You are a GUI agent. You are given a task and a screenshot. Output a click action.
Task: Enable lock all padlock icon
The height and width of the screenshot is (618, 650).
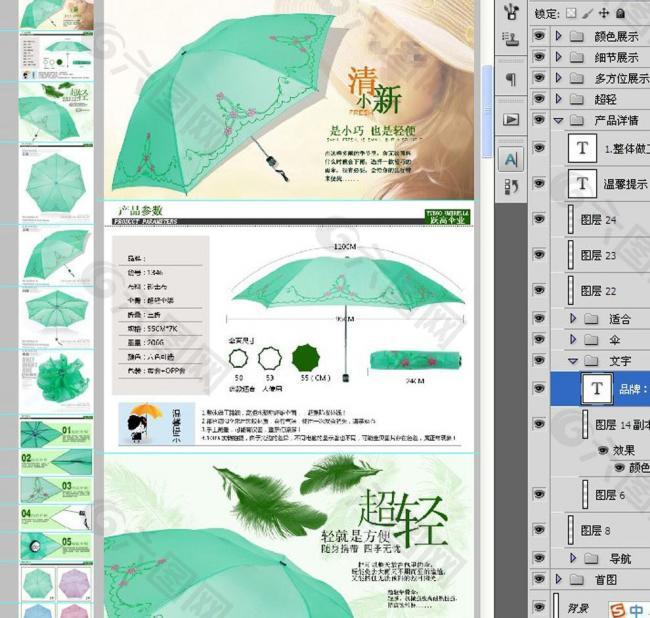pyautogui.click(x=620, y=13)
